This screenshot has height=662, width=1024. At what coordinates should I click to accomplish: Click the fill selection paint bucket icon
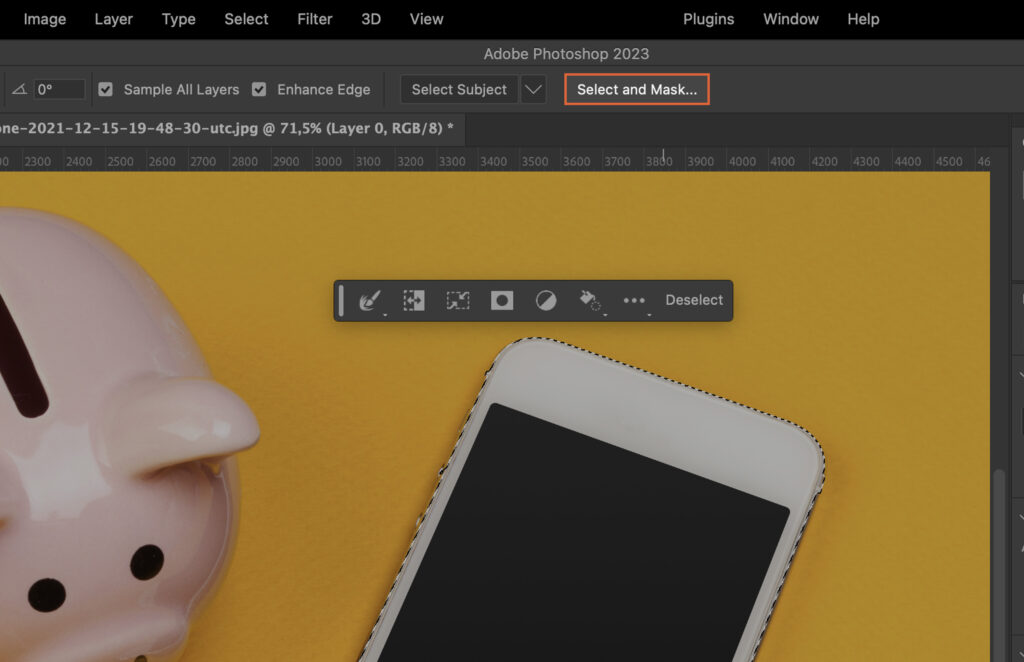tap(587, 299)
